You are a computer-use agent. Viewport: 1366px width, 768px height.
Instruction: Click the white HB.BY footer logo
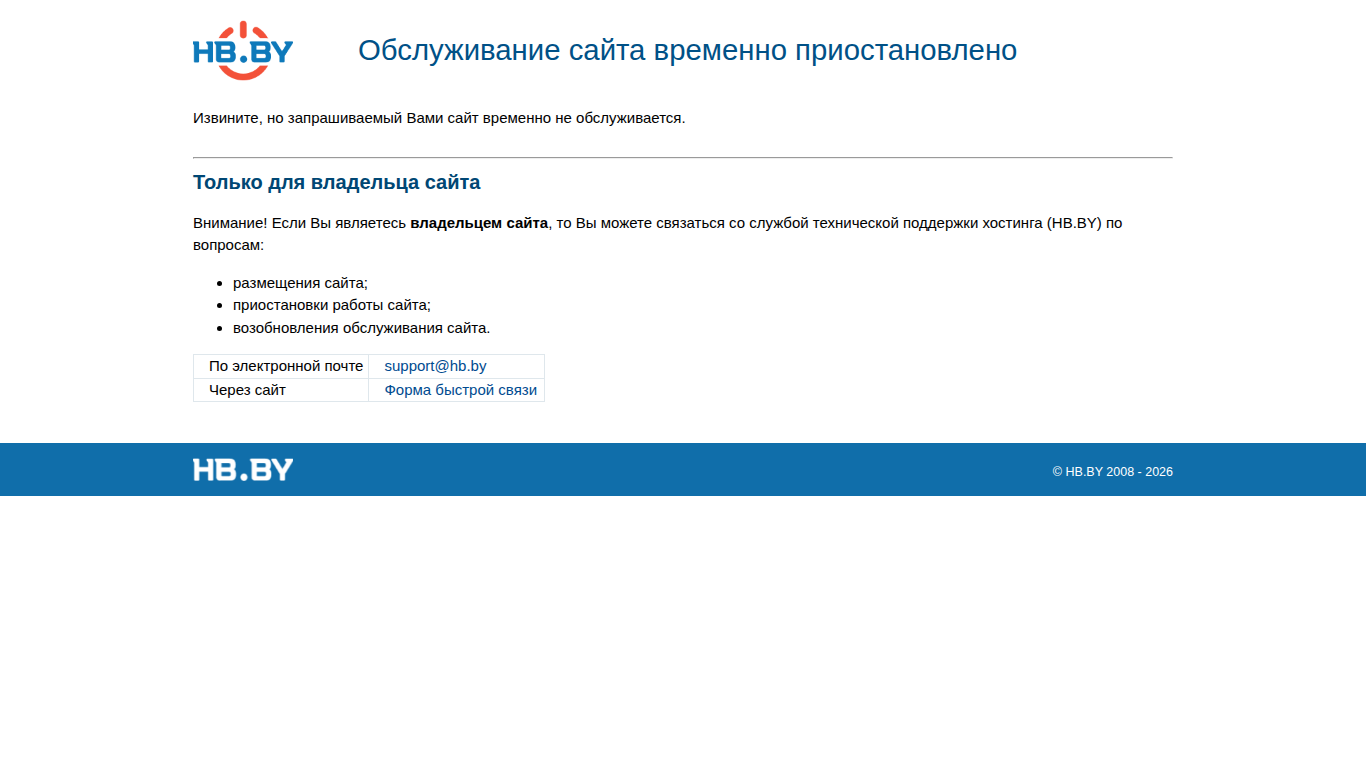click(x=243, y=470)
